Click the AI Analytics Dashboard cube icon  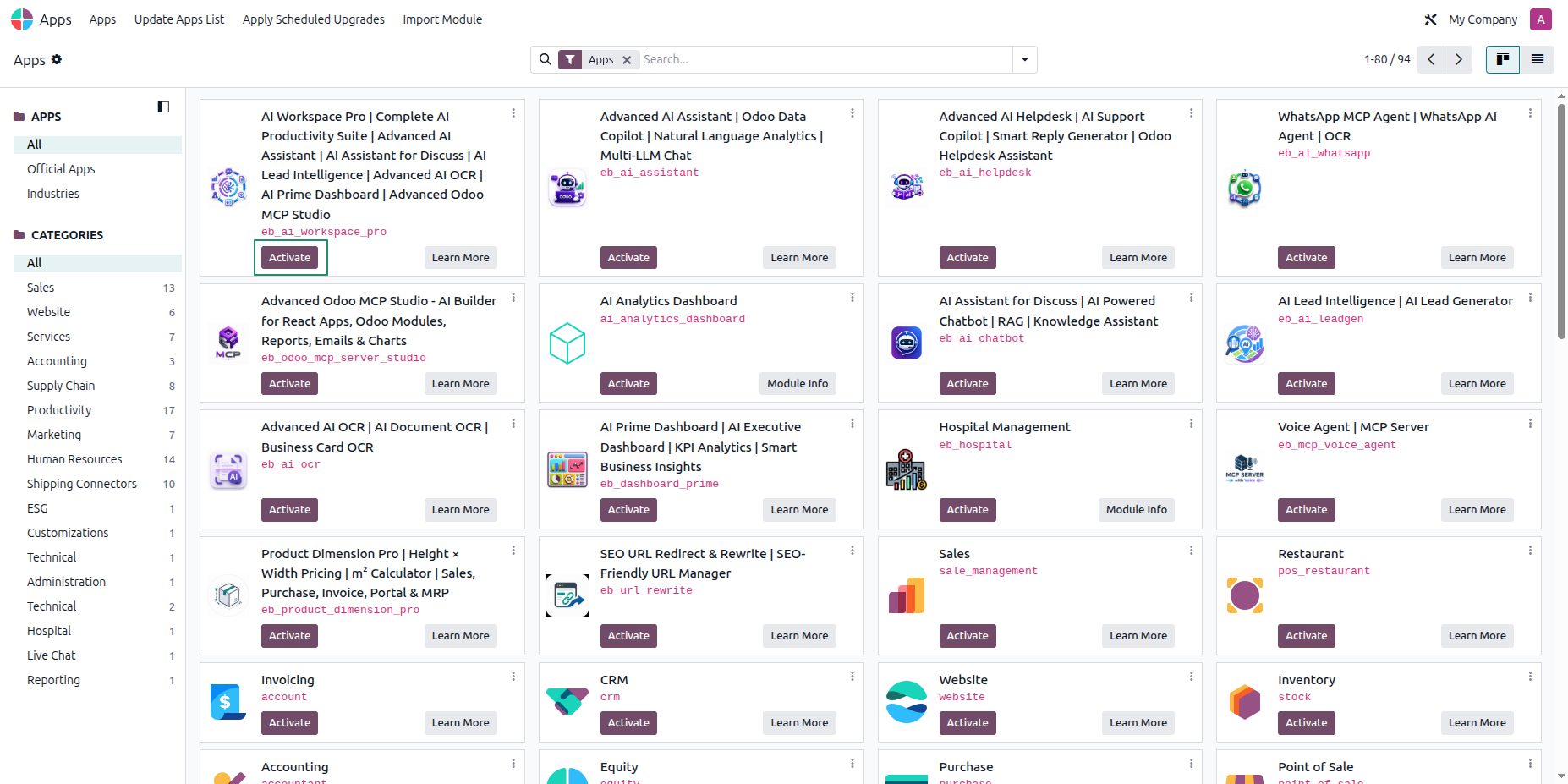pyautogui.click(x=567, y=343)
